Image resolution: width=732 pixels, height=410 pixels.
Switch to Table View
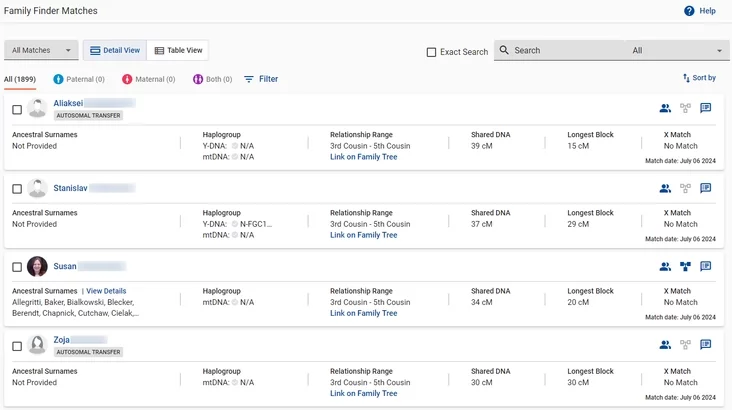click(x=178, y=50)
